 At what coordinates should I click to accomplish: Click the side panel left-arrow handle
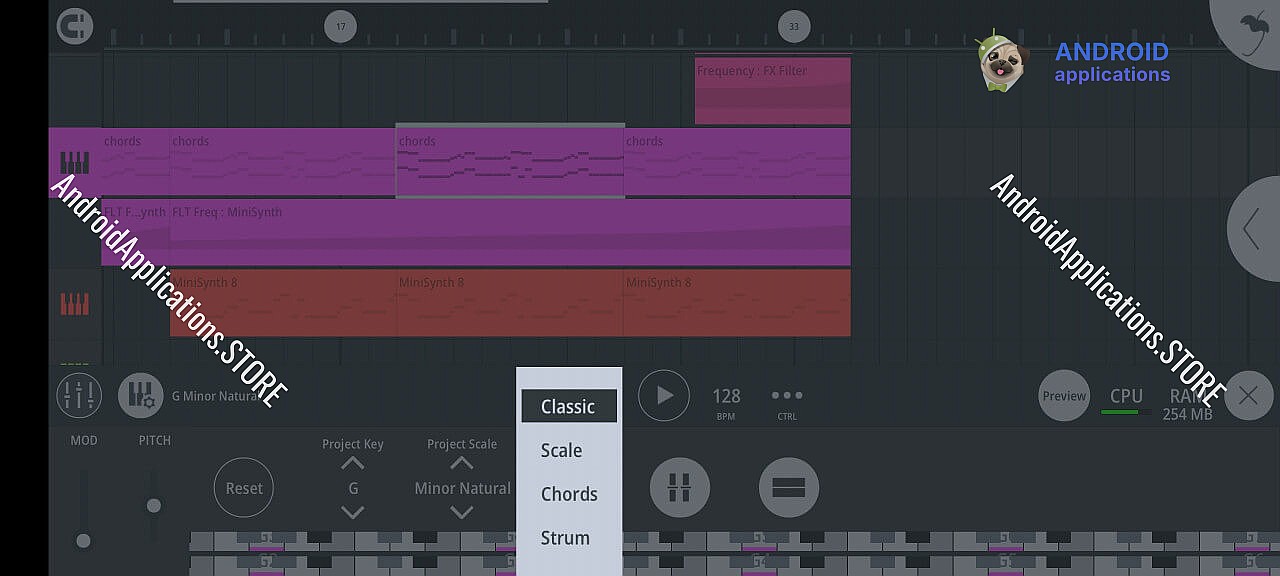pyautogui.click(x=1252, y=229)
